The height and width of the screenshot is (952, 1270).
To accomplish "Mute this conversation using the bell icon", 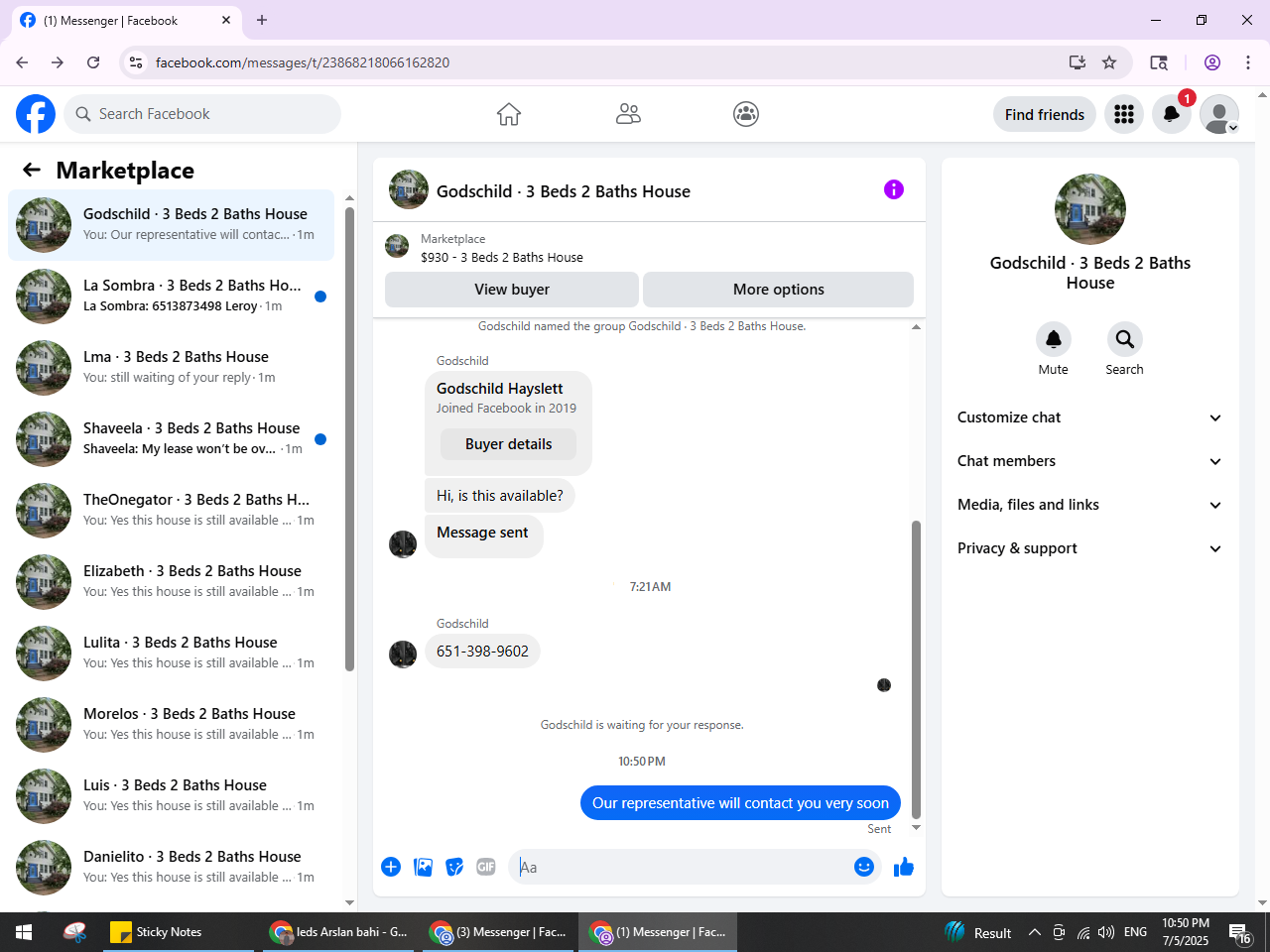I will point(1054,339).
